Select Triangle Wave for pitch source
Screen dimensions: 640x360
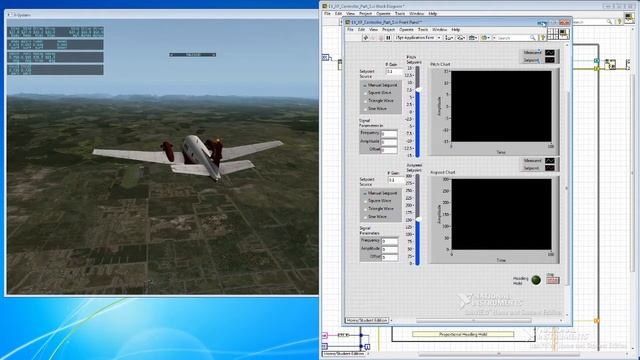click(379, 101)
